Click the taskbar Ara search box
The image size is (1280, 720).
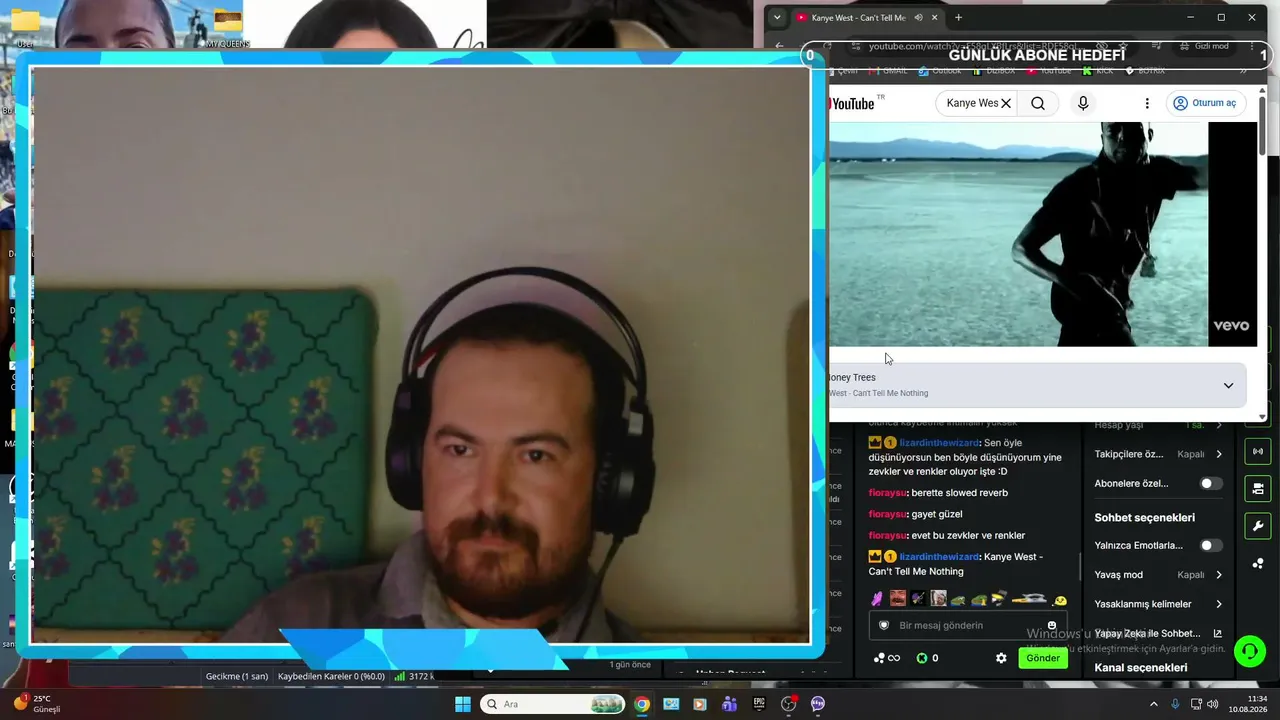pos(553,704)
